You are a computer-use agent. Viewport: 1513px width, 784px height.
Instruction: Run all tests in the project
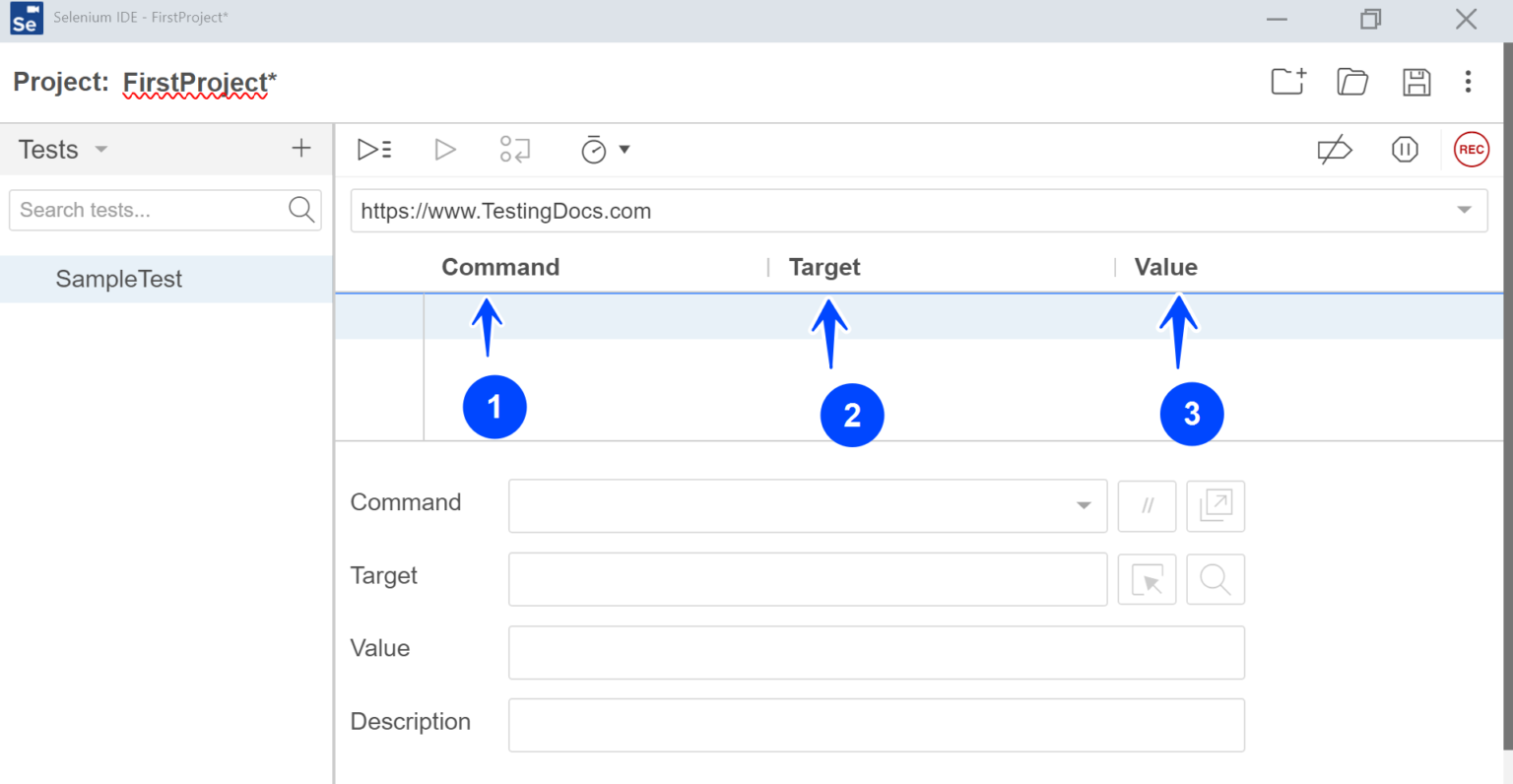373,149
